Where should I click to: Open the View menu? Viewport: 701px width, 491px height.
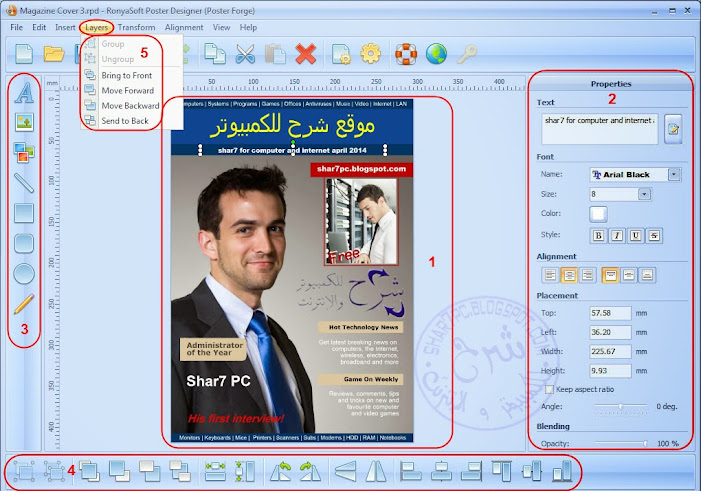coord(221,27)
